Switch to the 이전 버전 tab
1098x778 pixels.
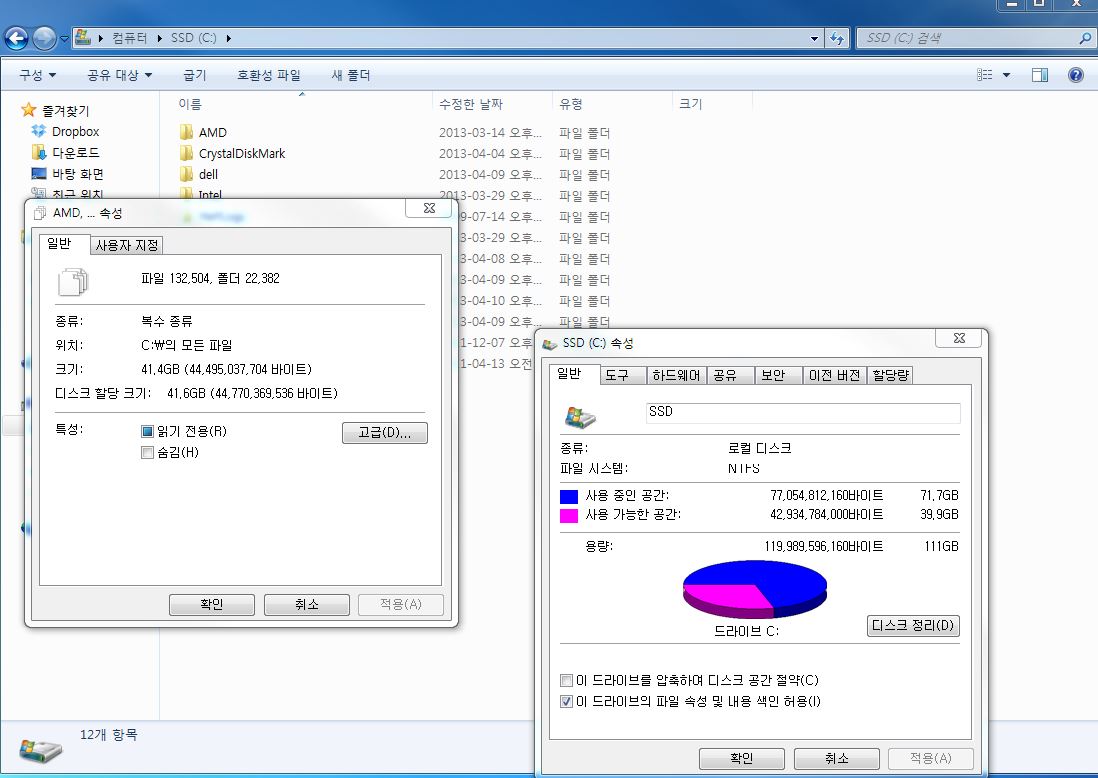pyautogui.click(x=834, y=375)
